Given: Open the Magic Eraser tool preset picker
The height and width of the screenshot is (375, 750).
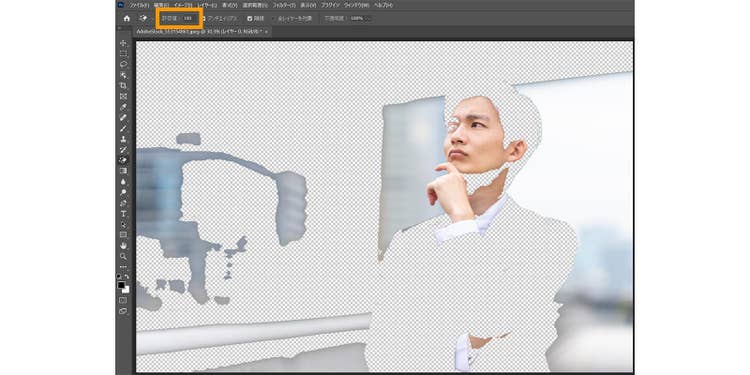Looking at the screenshot, I should [x=144, y=18].
